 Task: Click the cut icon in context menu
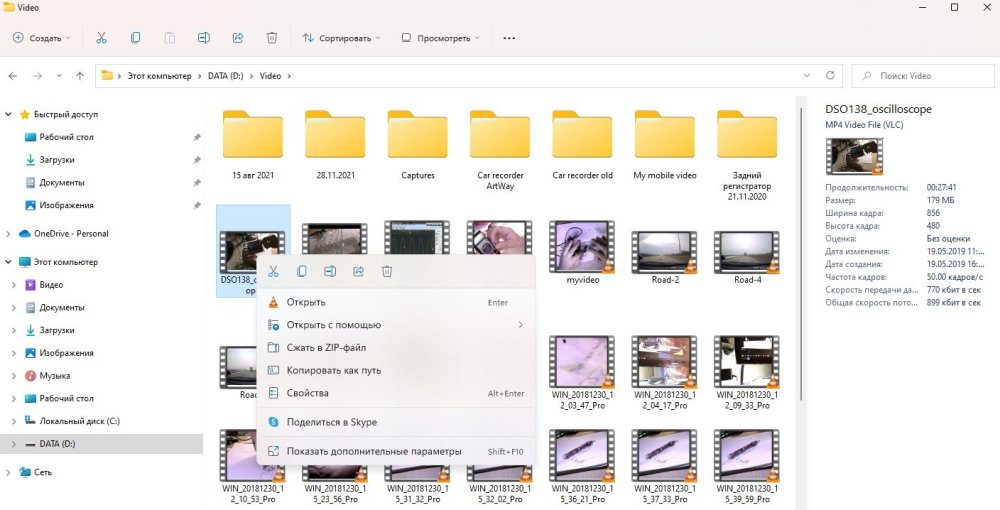click(273, 271)
